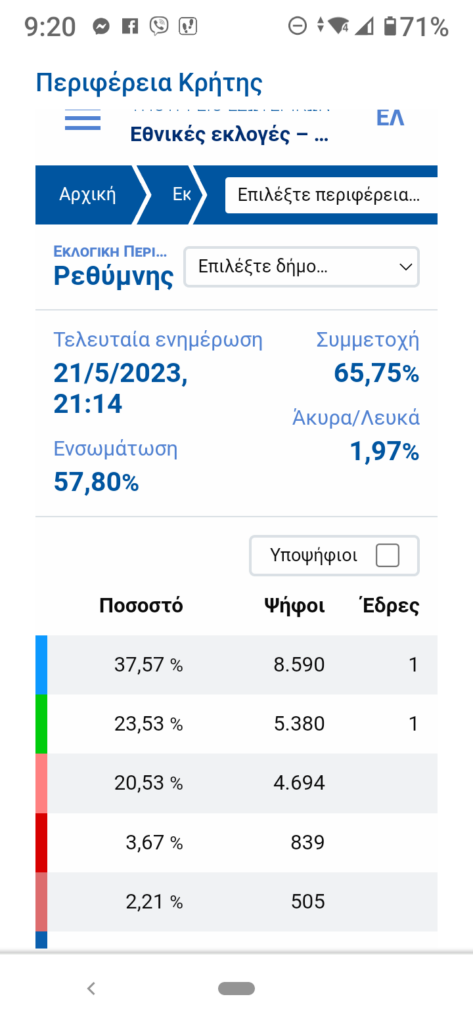Screen dimensions: 473x1024
Task: Tap the Messenger notification icon
Action: pos(101,26)
